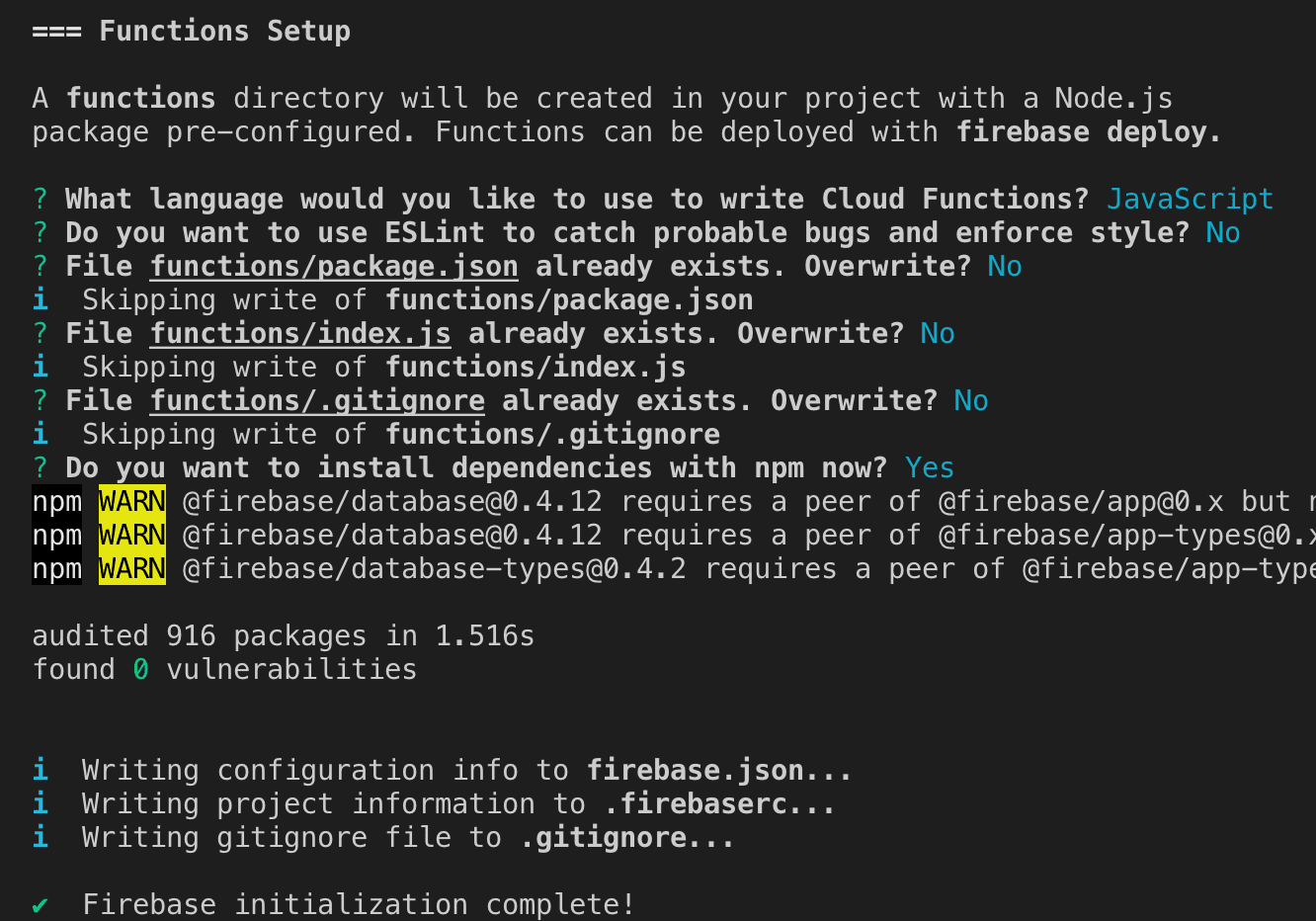Click the info icon before Skipping write of functions/index.js

[41, 366]
